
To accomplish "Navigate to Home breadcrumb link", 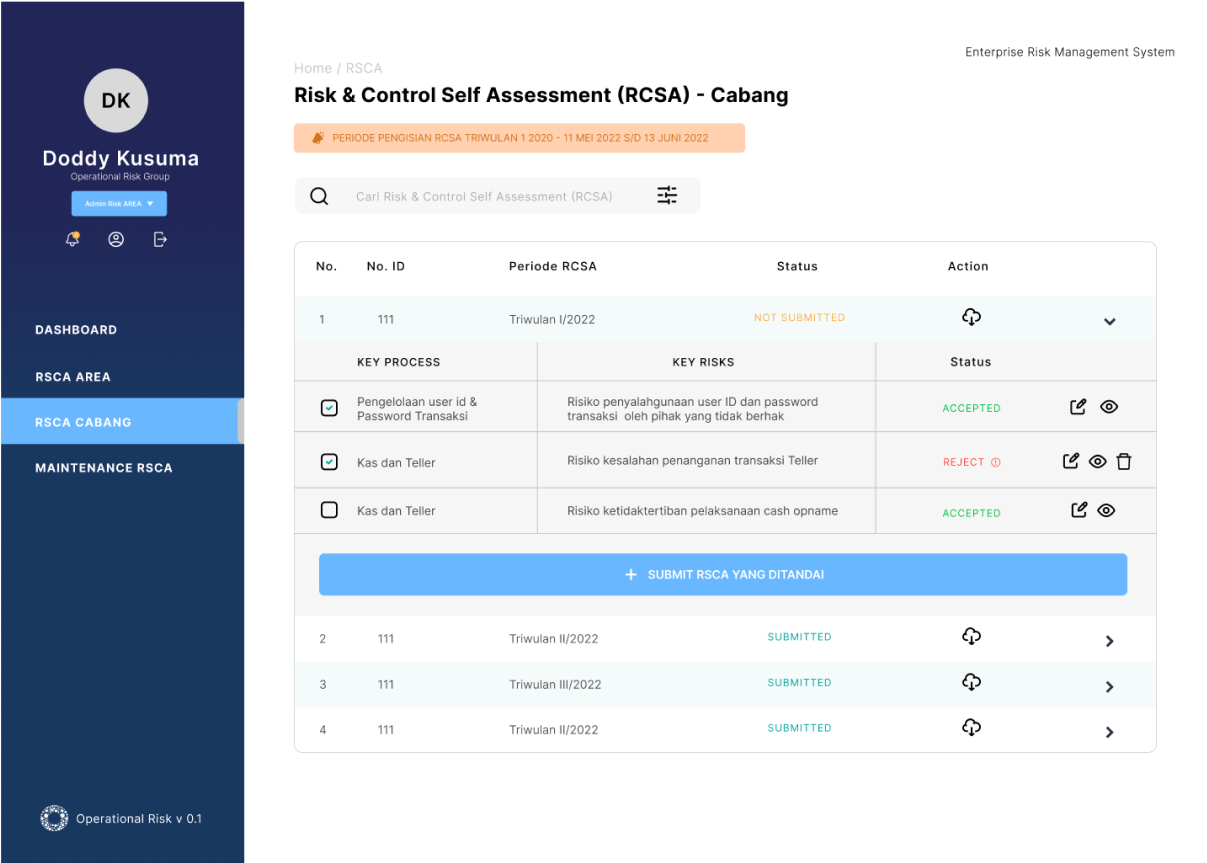I will [312, 68].
